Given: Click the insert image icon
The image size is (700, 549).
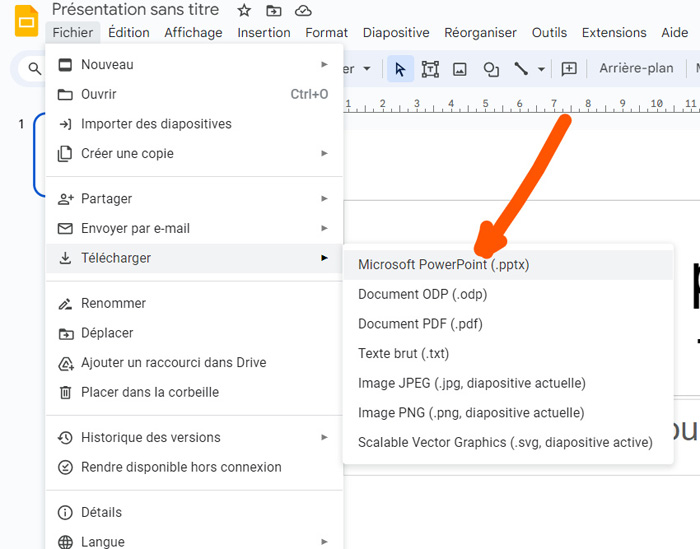Looking at the screenshot, I should pyautogui.click(x=459, y=69).
